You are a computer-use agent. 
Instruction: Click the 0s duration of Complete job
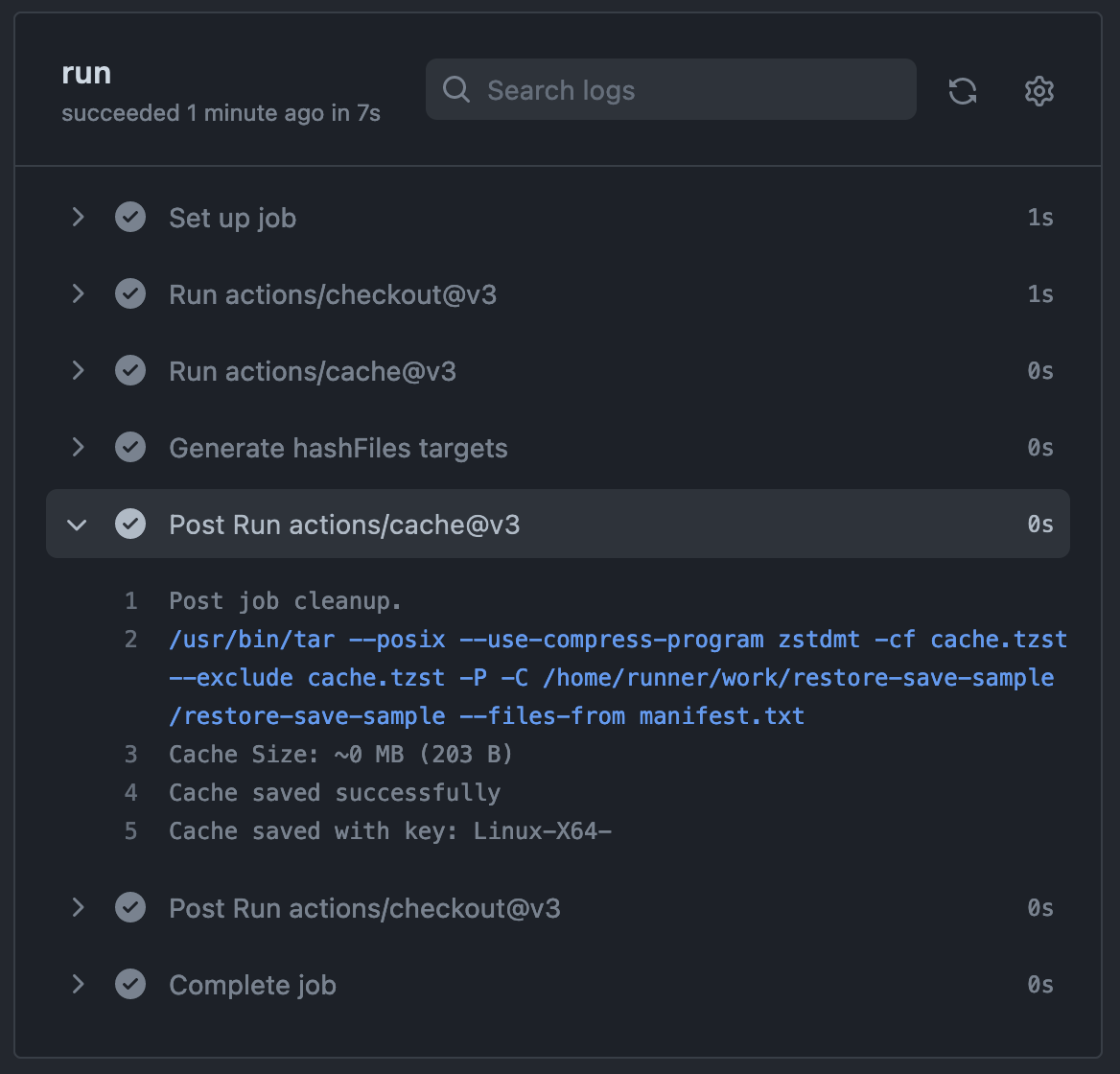1040,985
